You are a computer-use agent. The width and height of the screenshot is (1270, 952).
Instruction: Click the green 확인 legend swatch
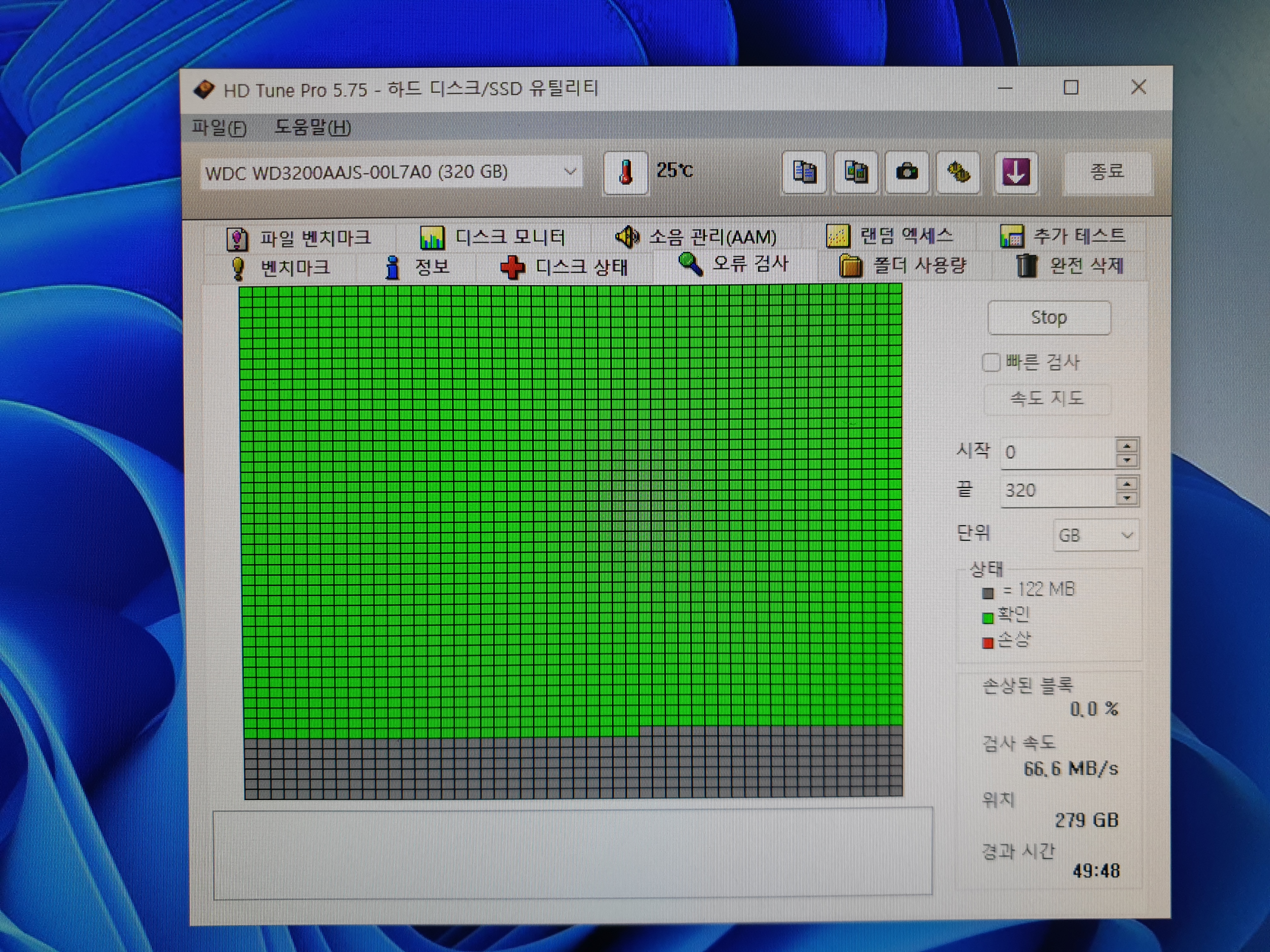[x=988, y=618]
